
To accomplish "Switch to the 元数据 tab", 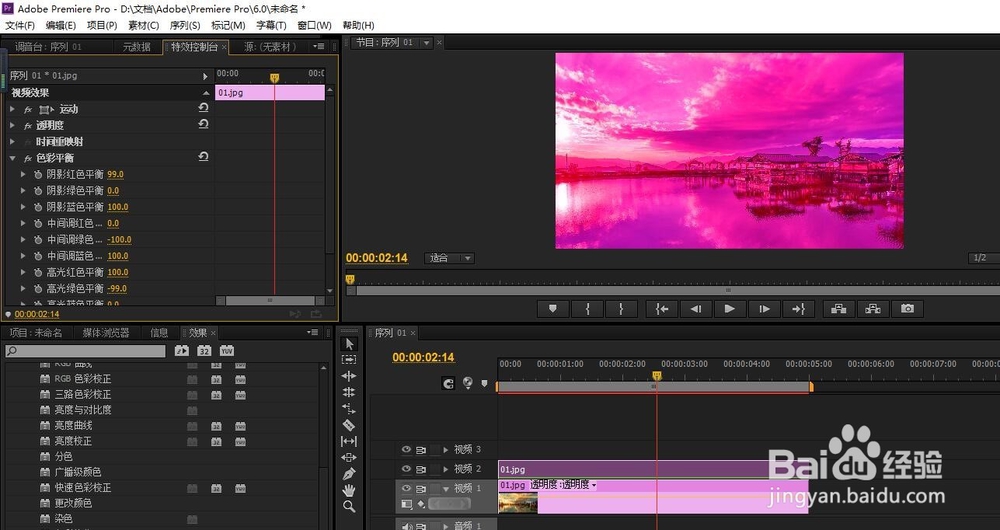I will tap(137, 47).
